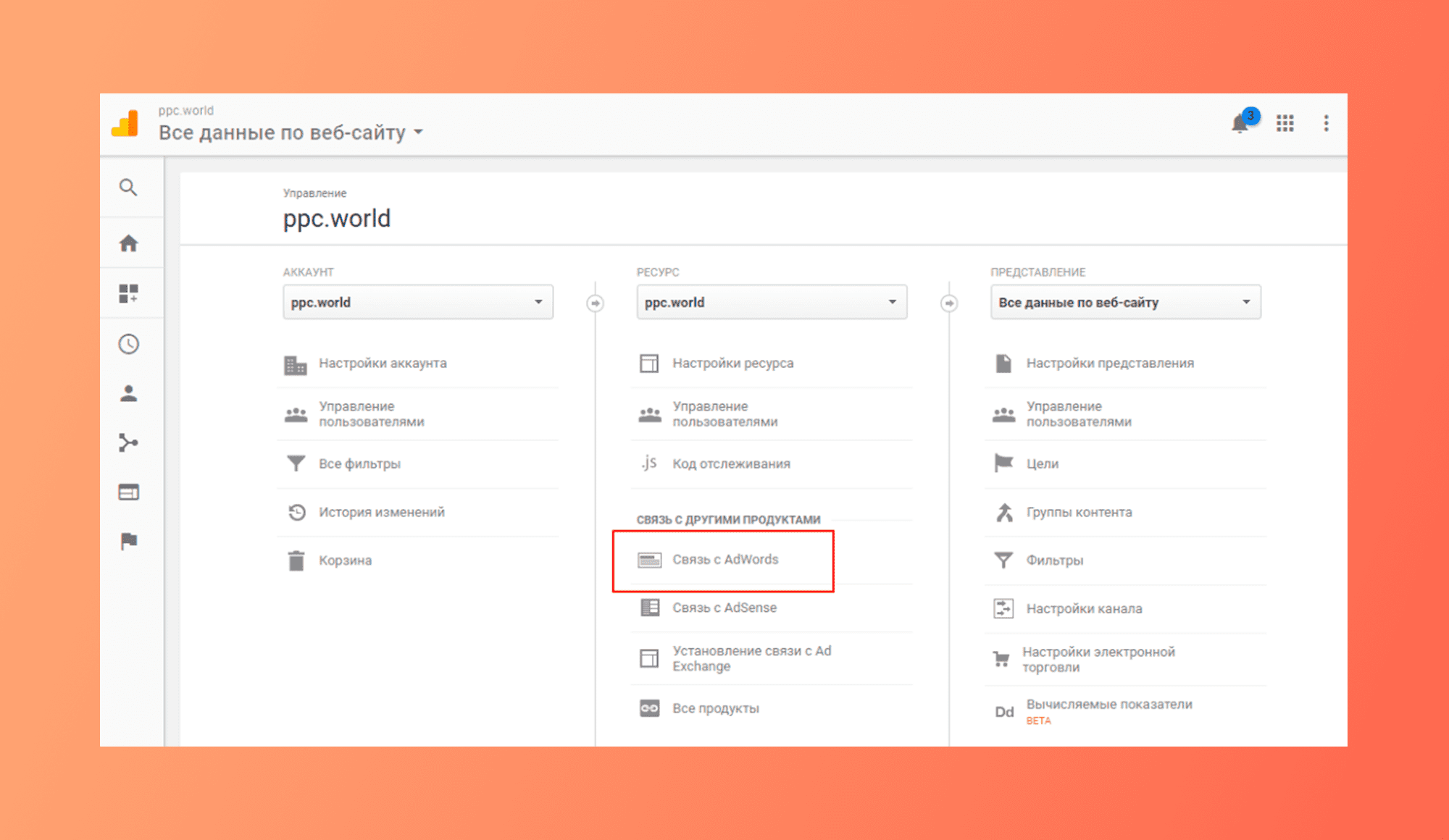Open Все фильтры
This screenshot has height=840, width=1449.
click(359, 463)
